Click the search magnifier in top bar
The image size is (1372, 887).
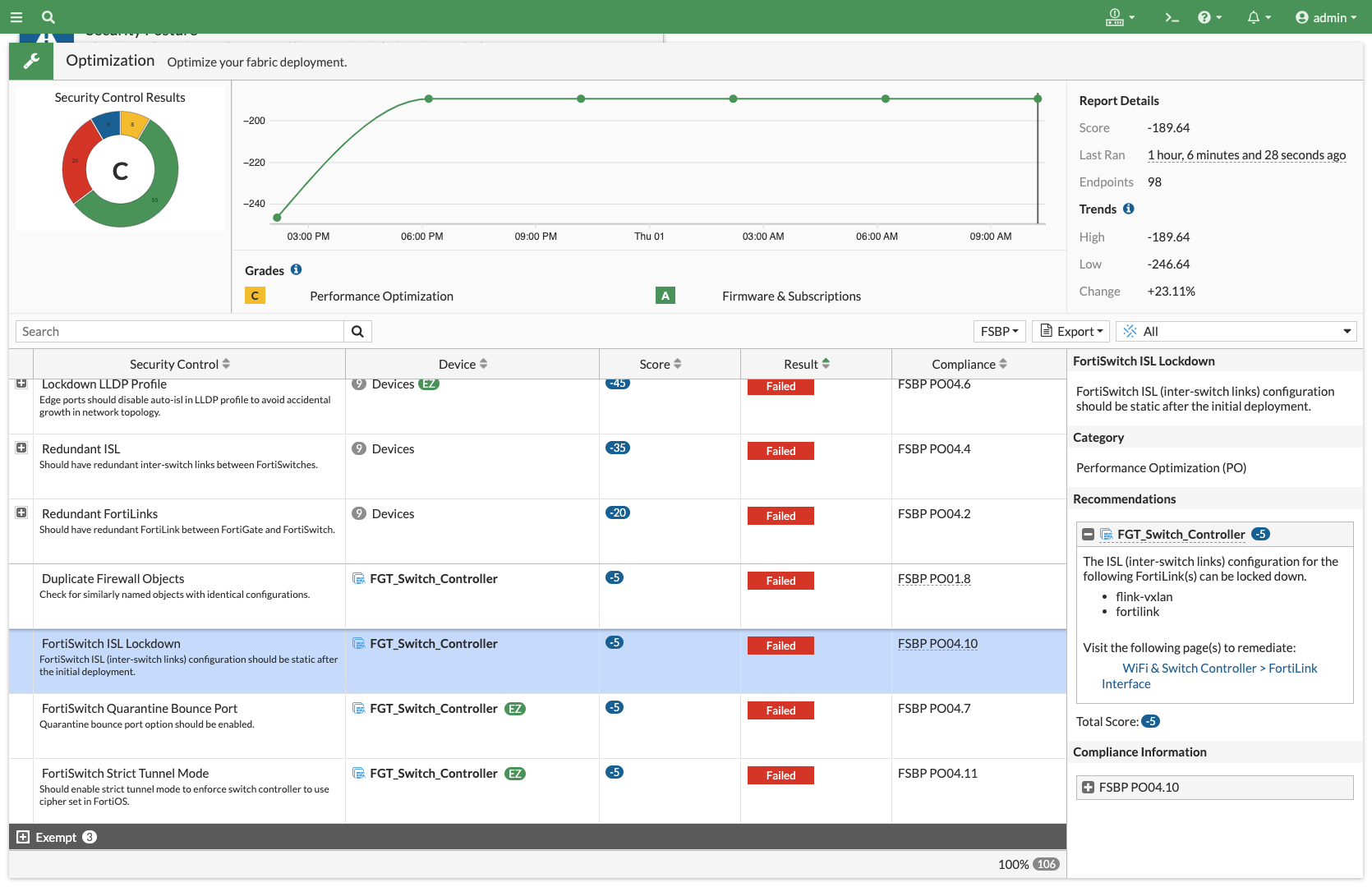coord(48,17)
